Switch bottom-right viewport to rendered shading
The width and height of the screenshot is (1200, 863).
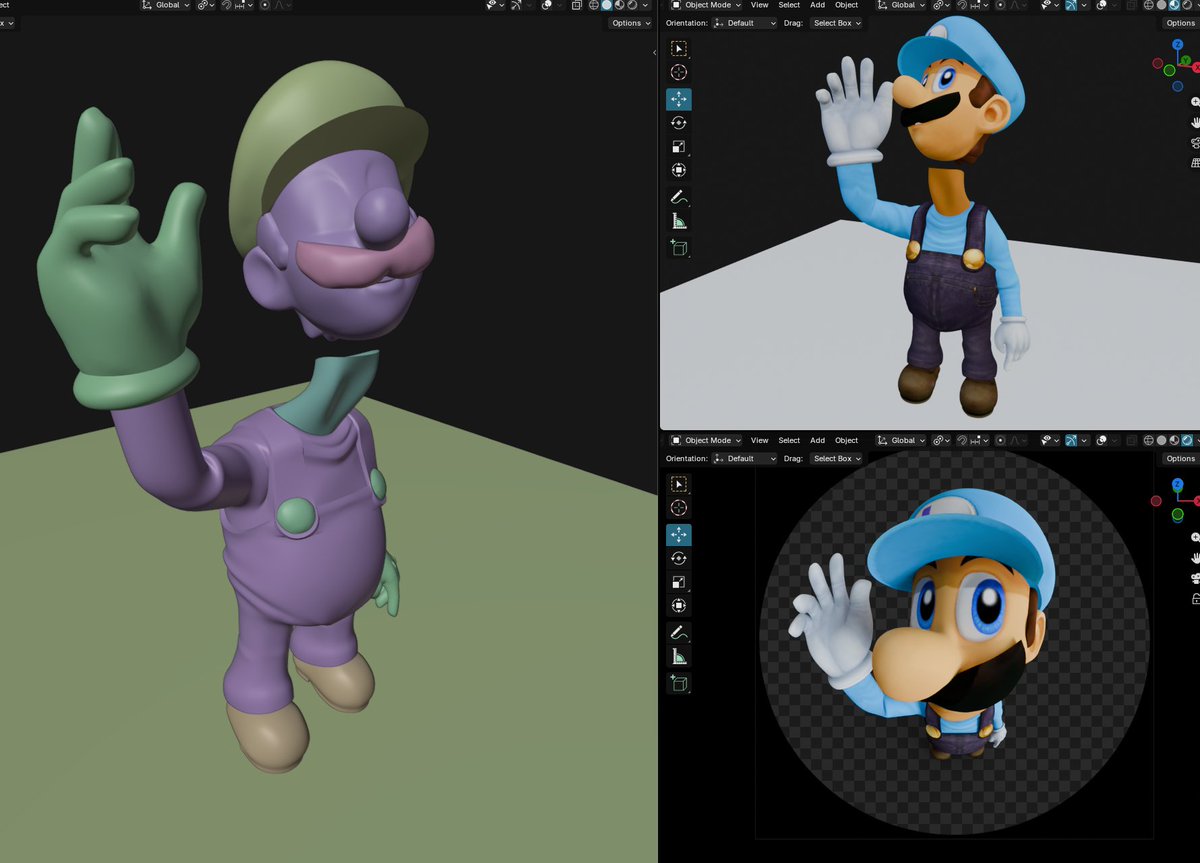[x=1186, y=440]
